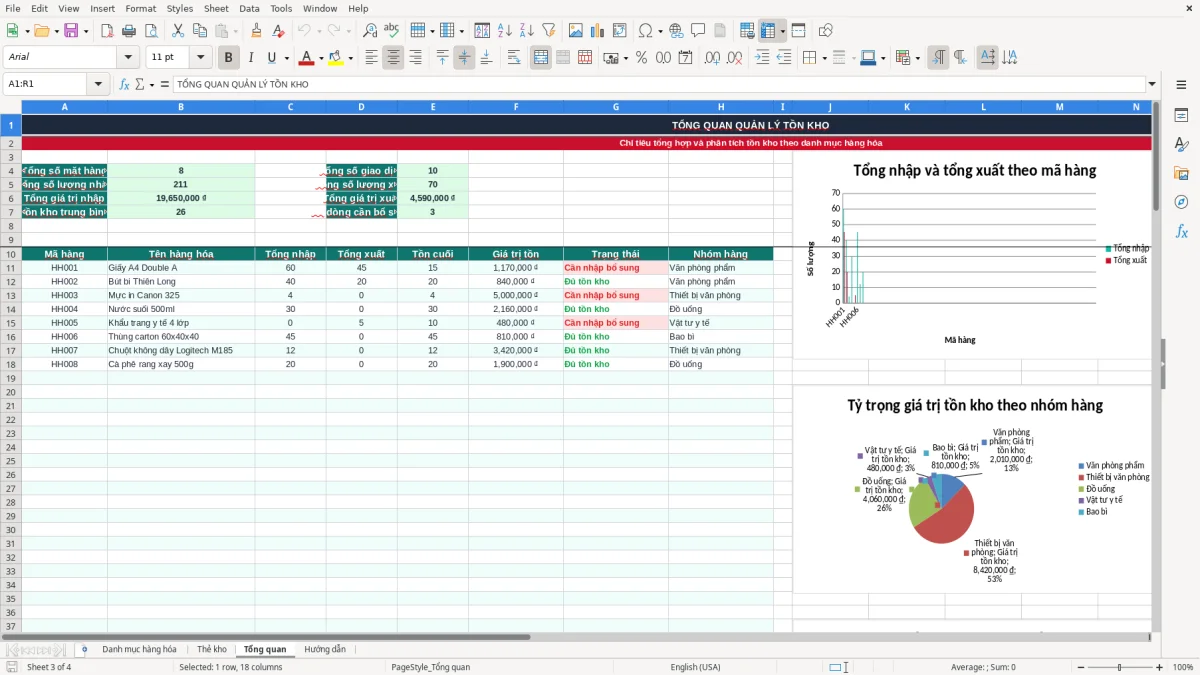Apply the red font color swatch
The width and height of the screenshot is (1200, 675).
(x=306, y=58)
